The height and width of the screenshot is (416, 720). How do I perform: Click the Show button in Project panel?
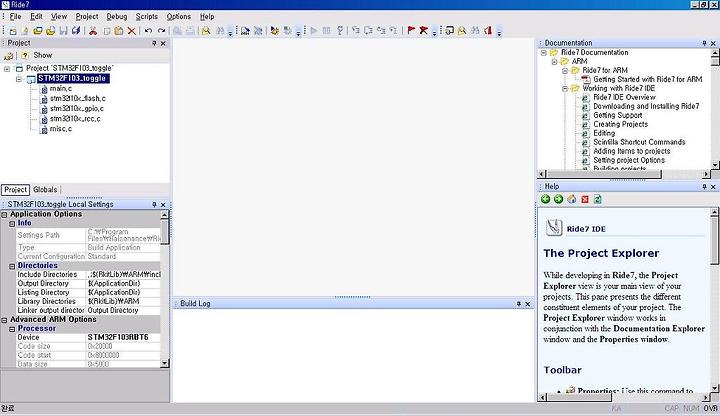[43, 55]
